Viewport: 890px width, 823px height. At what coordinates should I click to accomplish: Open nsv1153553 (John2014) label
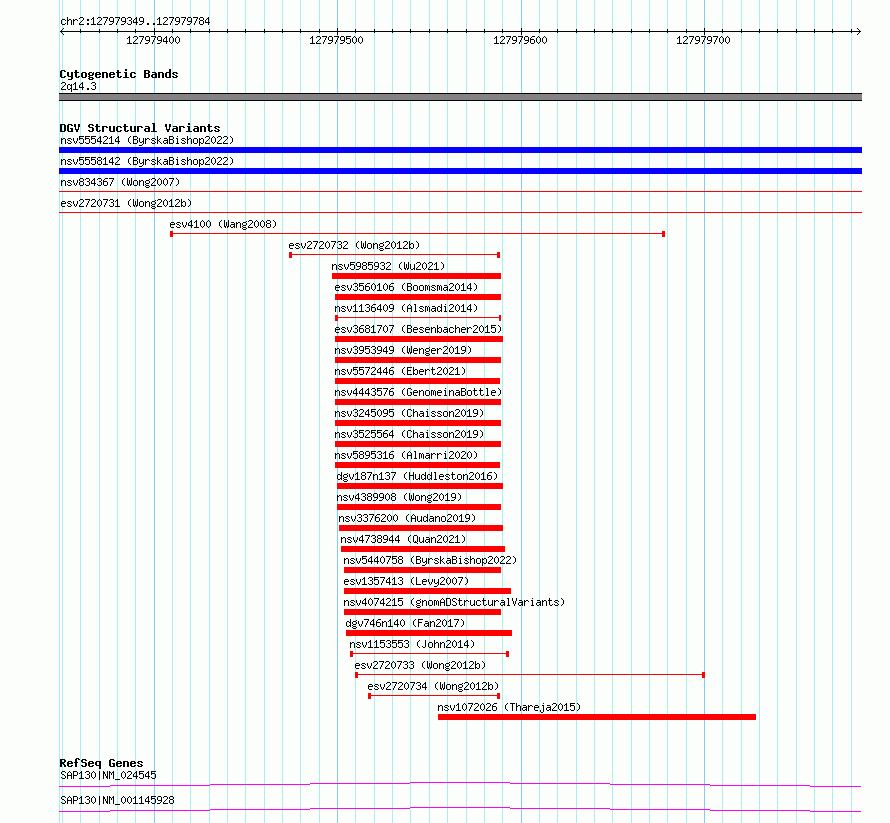pyautogui.click(x=412, y=644)
